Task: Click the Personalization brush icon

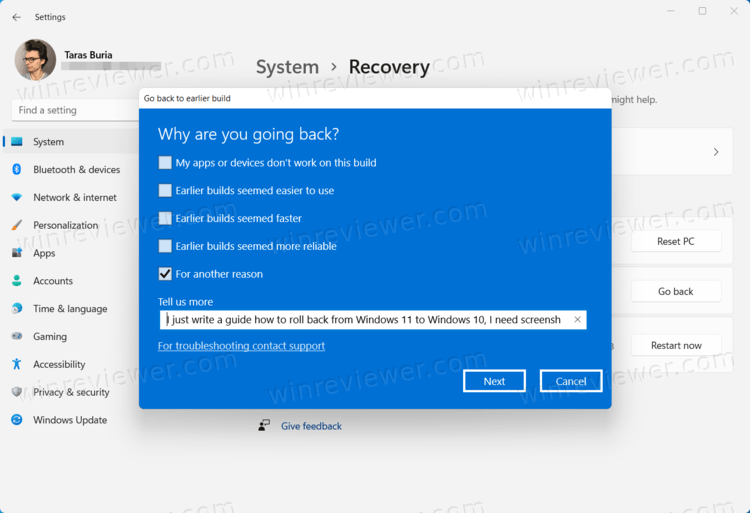Action: tap(17, 225)
